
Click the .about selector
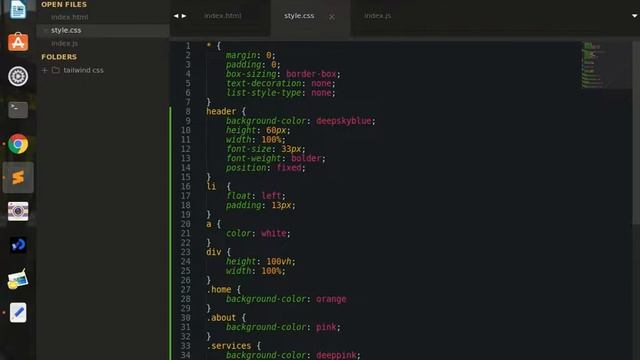(x=221, y=318)
